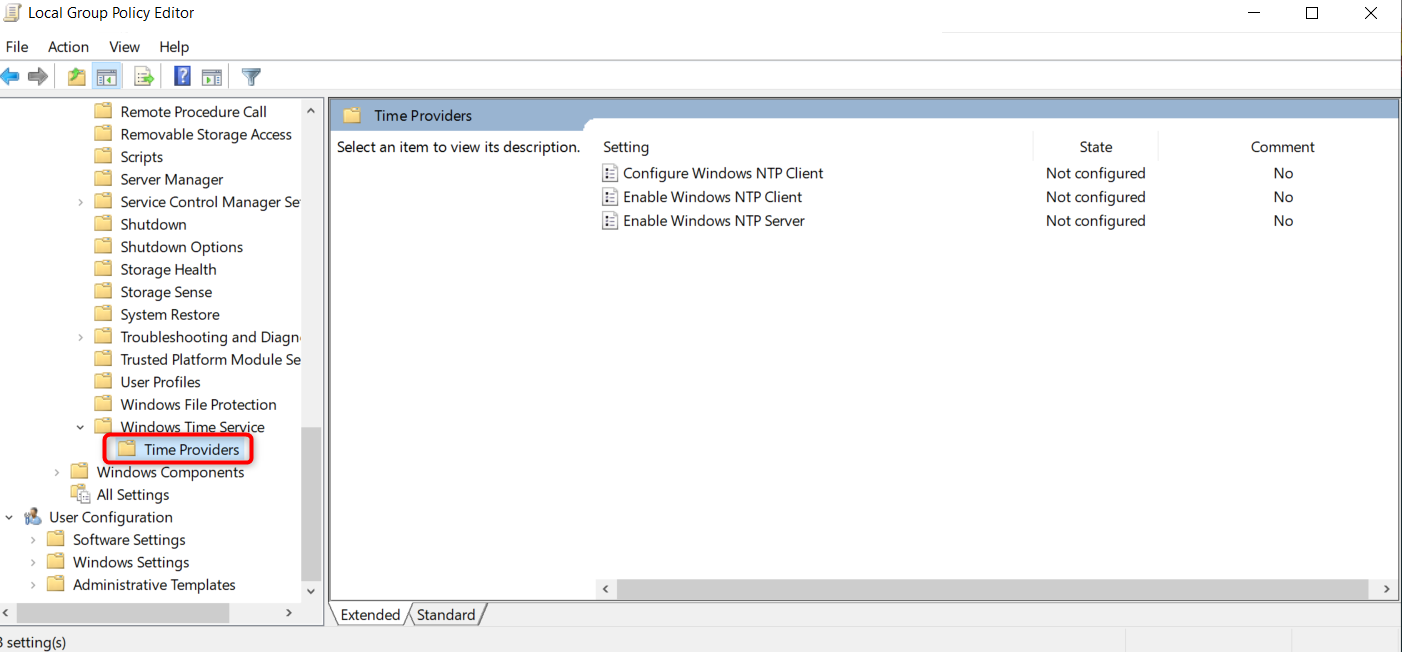Viewport: 1402px width, 652px height.
Task: Select Removable Storage Access folder
Action: point(206,134)
